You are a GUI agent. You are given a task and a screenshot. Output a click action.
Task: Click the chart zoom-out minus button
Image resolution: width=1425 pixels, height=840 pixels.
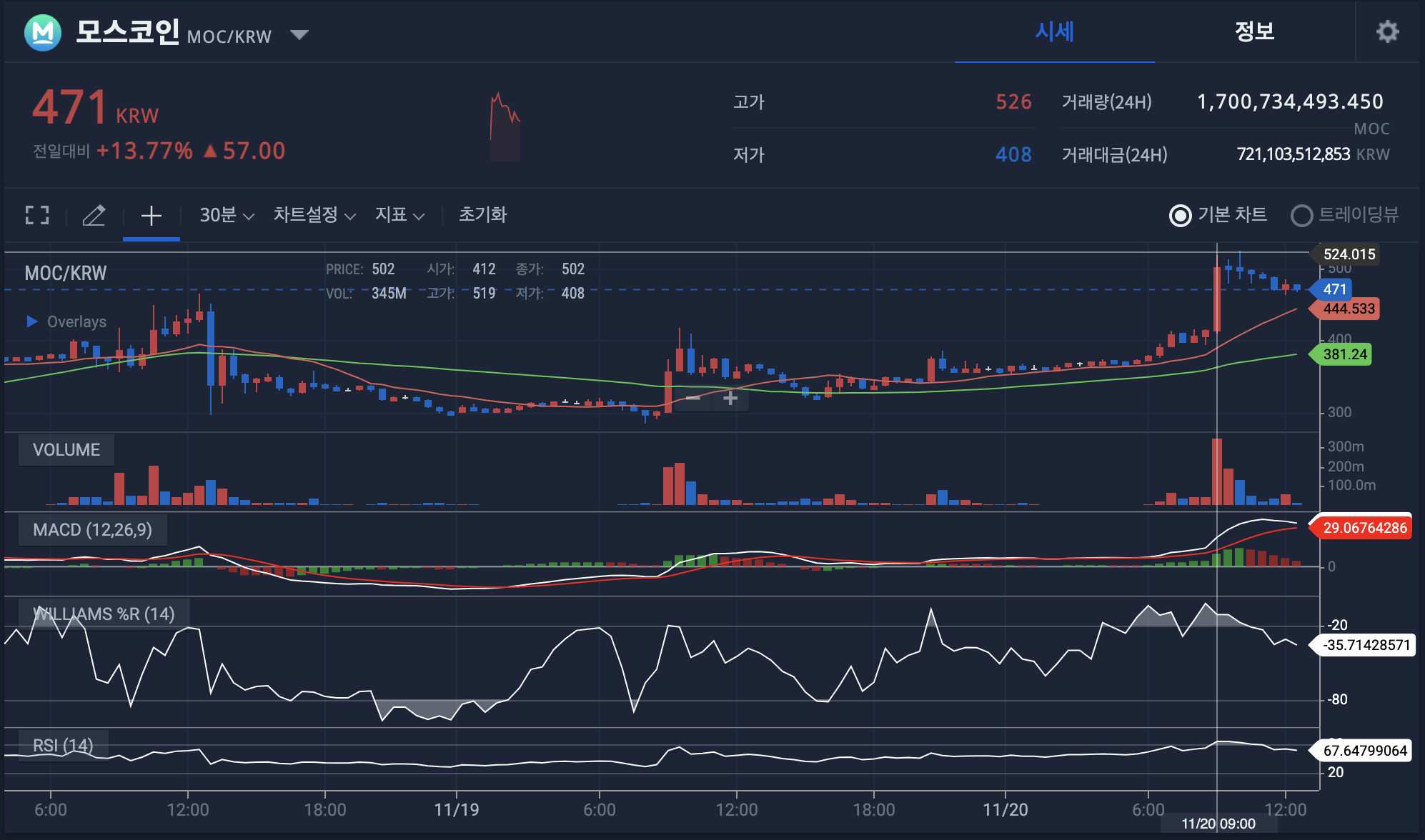[692, 399]
